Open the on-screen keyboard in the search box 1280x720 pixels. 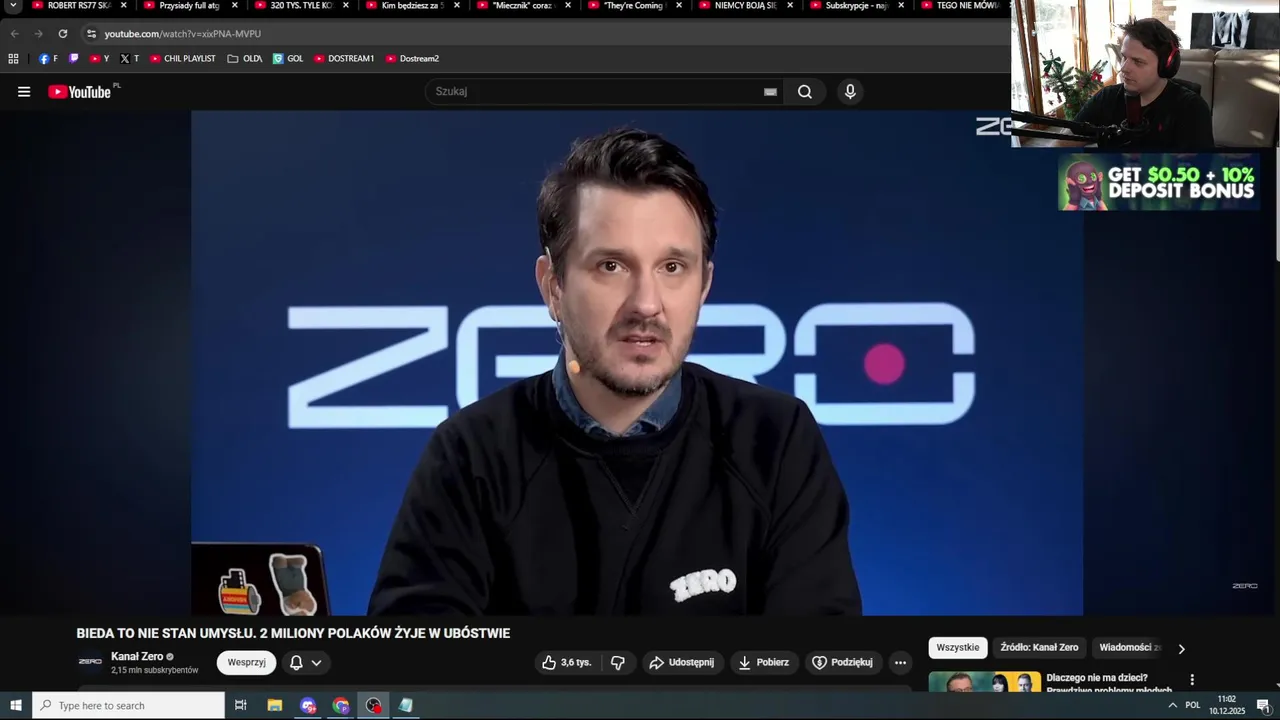(770, 92)
